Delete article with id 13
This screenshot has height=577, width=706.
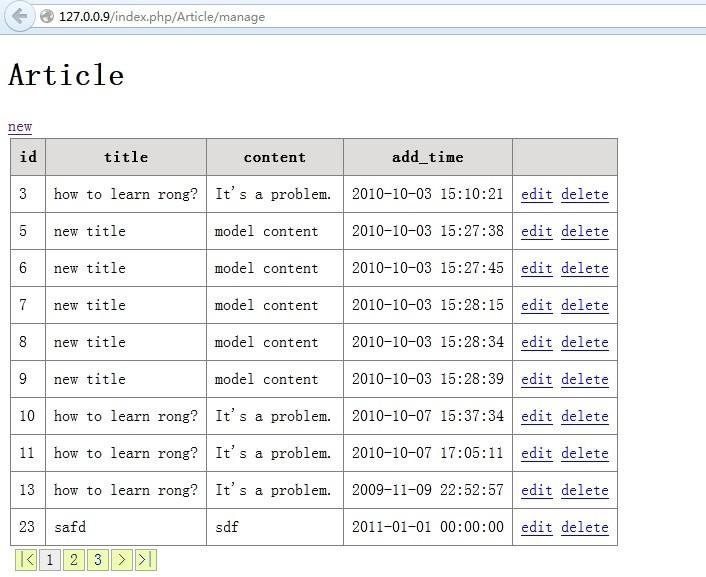[585, 490]
